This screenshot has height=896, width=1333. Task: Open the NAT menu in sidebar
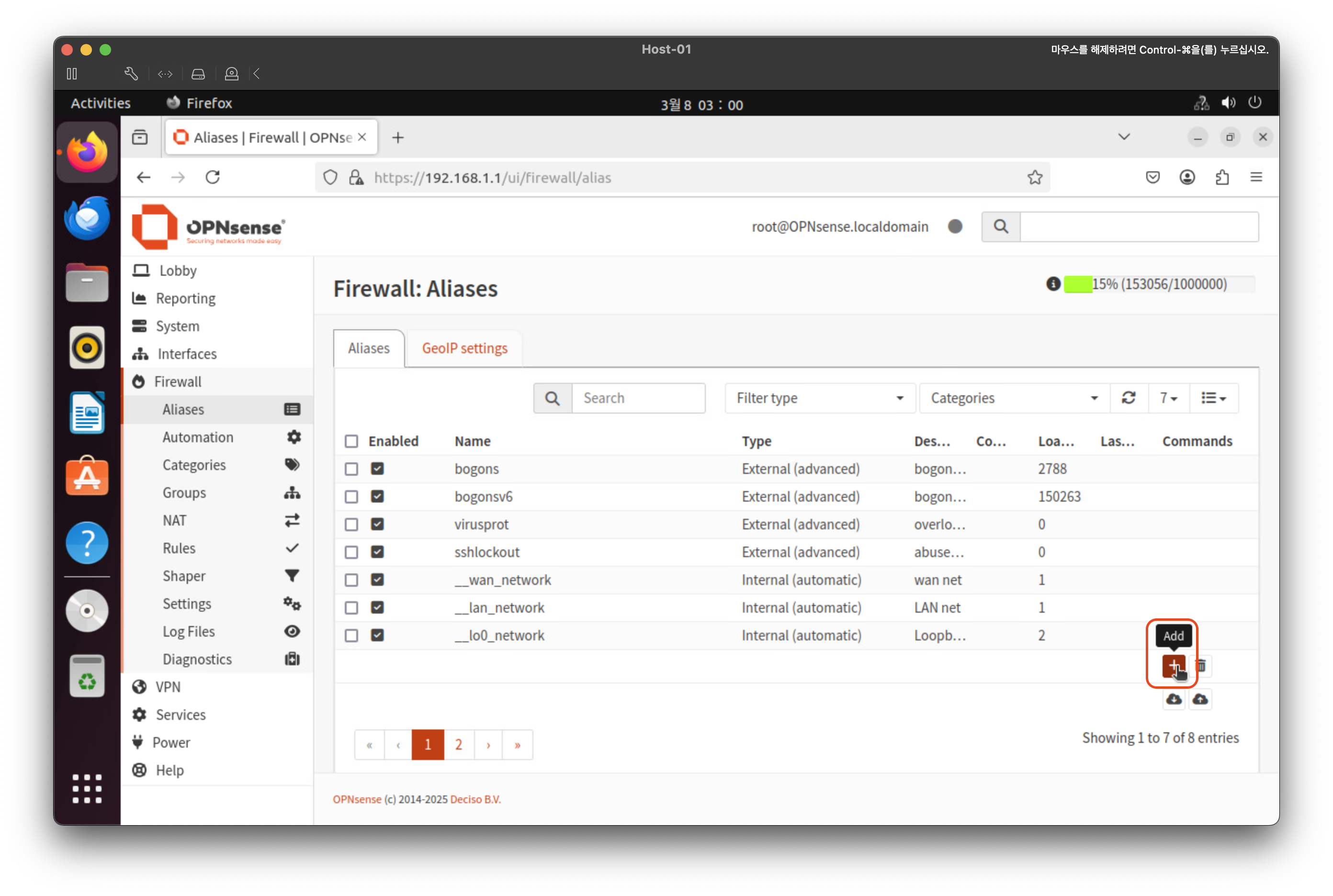(x=174, y=521)
